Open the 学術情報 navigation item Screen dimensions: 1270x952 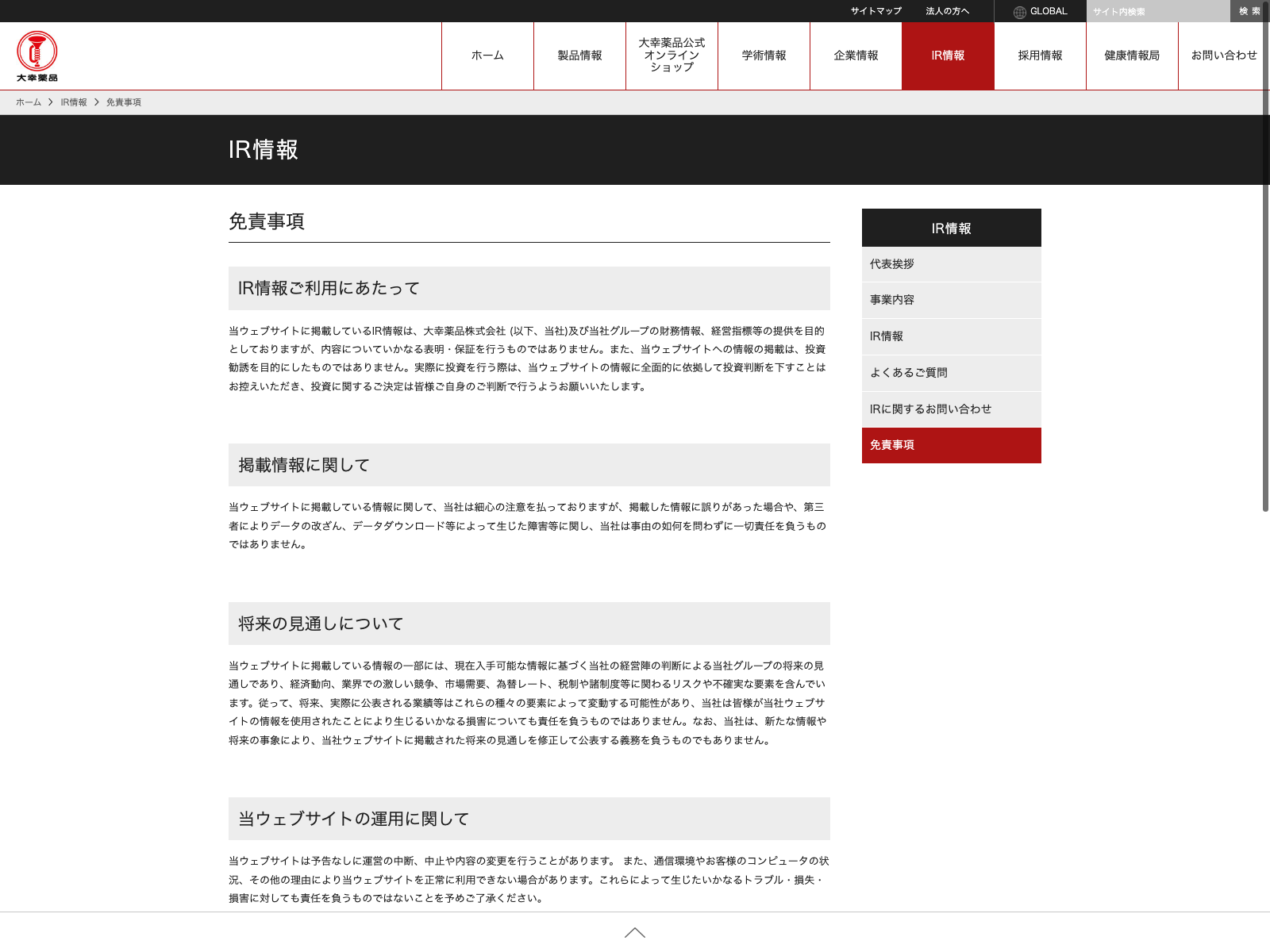point(764,56)
